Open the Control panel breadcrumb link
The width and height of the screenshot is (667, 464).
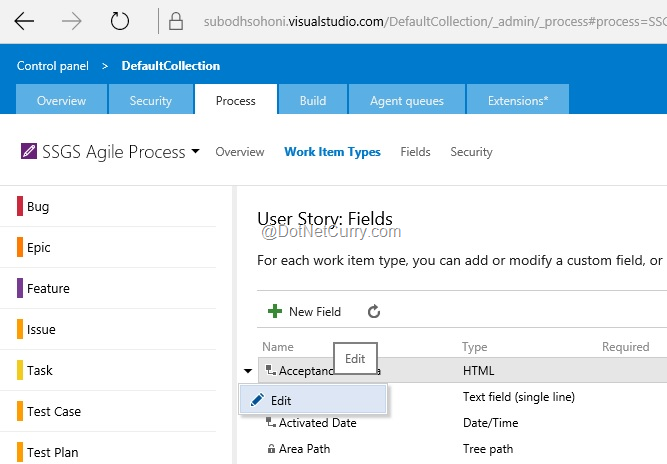tap(53, 66)
